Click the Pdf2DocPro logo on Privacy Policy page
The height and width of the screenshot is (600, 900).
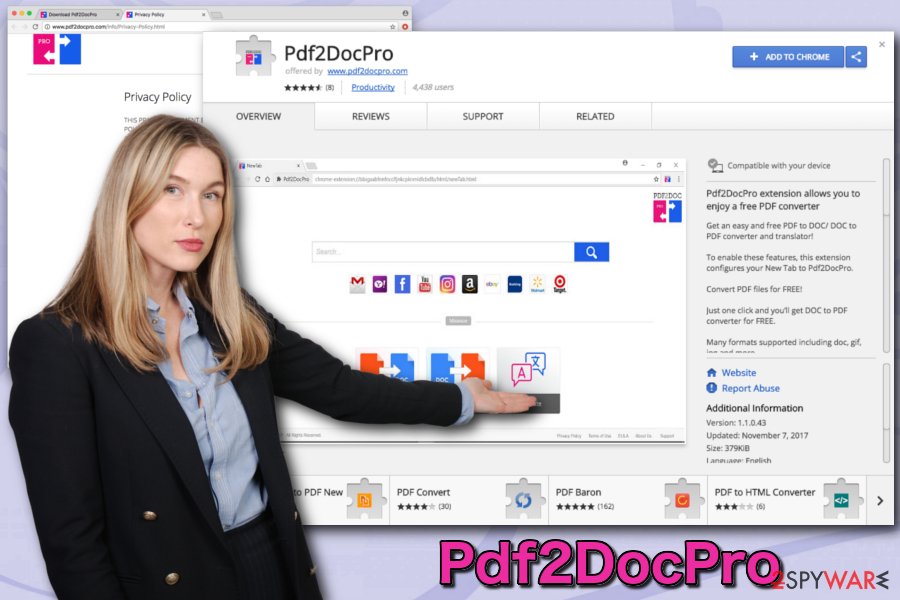(x=57, y=49)
